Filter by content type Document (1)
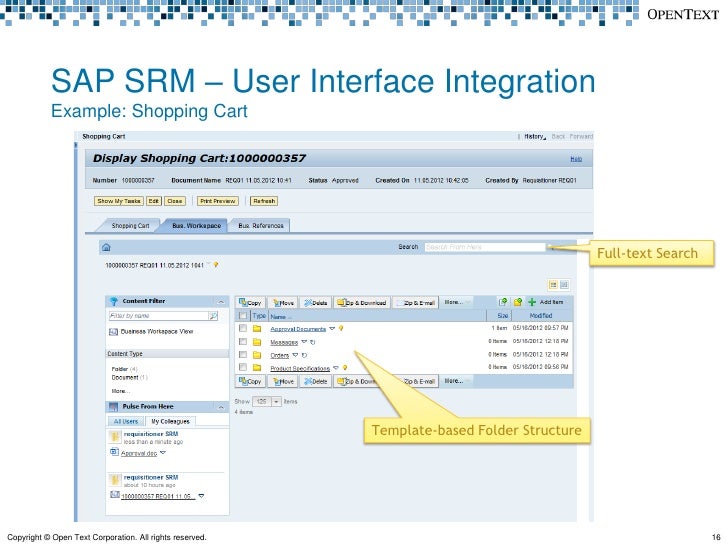Image resolution: width=728 pixels, height=546 pixels. [x=130, y=377]
